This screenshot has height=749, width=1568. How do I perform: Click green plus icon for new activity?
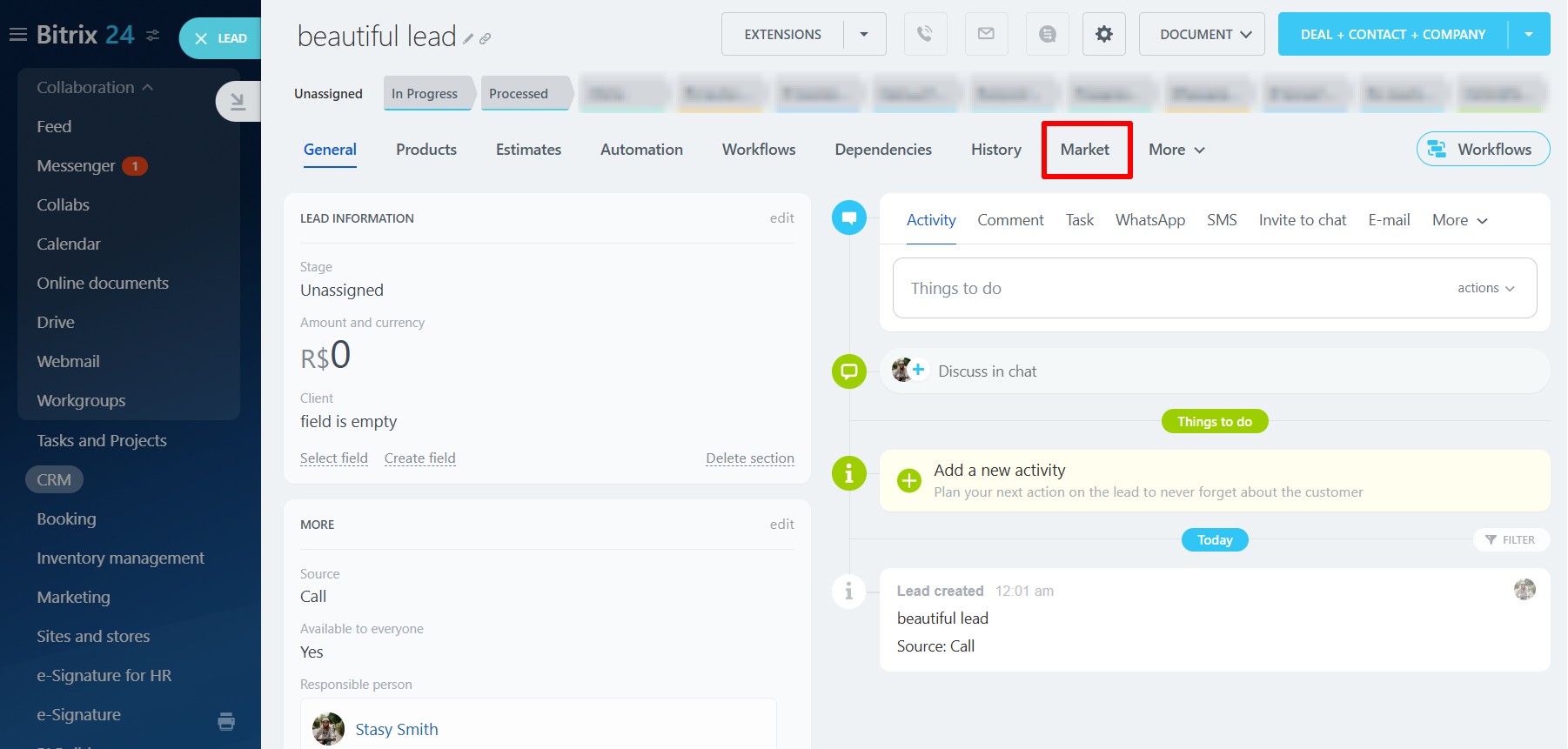(908, 480)
